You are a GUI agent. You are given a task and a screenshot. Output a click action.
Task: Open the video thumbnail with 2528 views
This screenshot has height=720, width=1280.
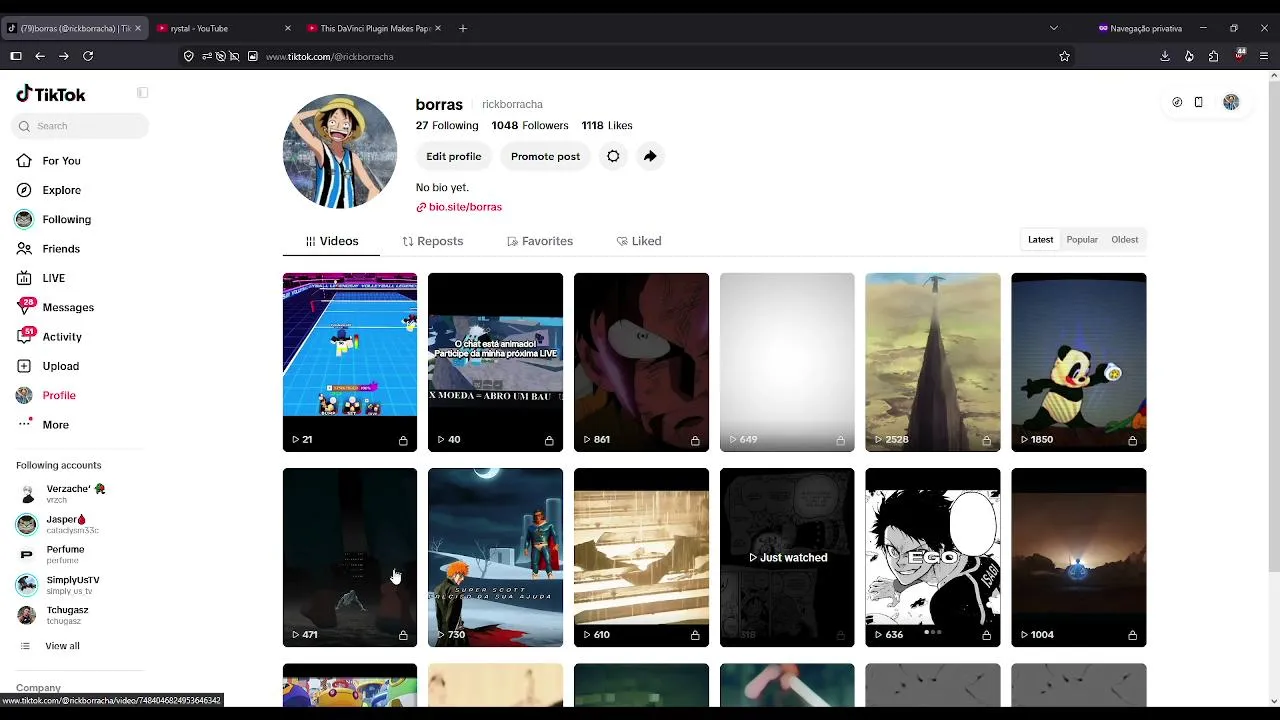pyautogui.click(x=933, y=362)
